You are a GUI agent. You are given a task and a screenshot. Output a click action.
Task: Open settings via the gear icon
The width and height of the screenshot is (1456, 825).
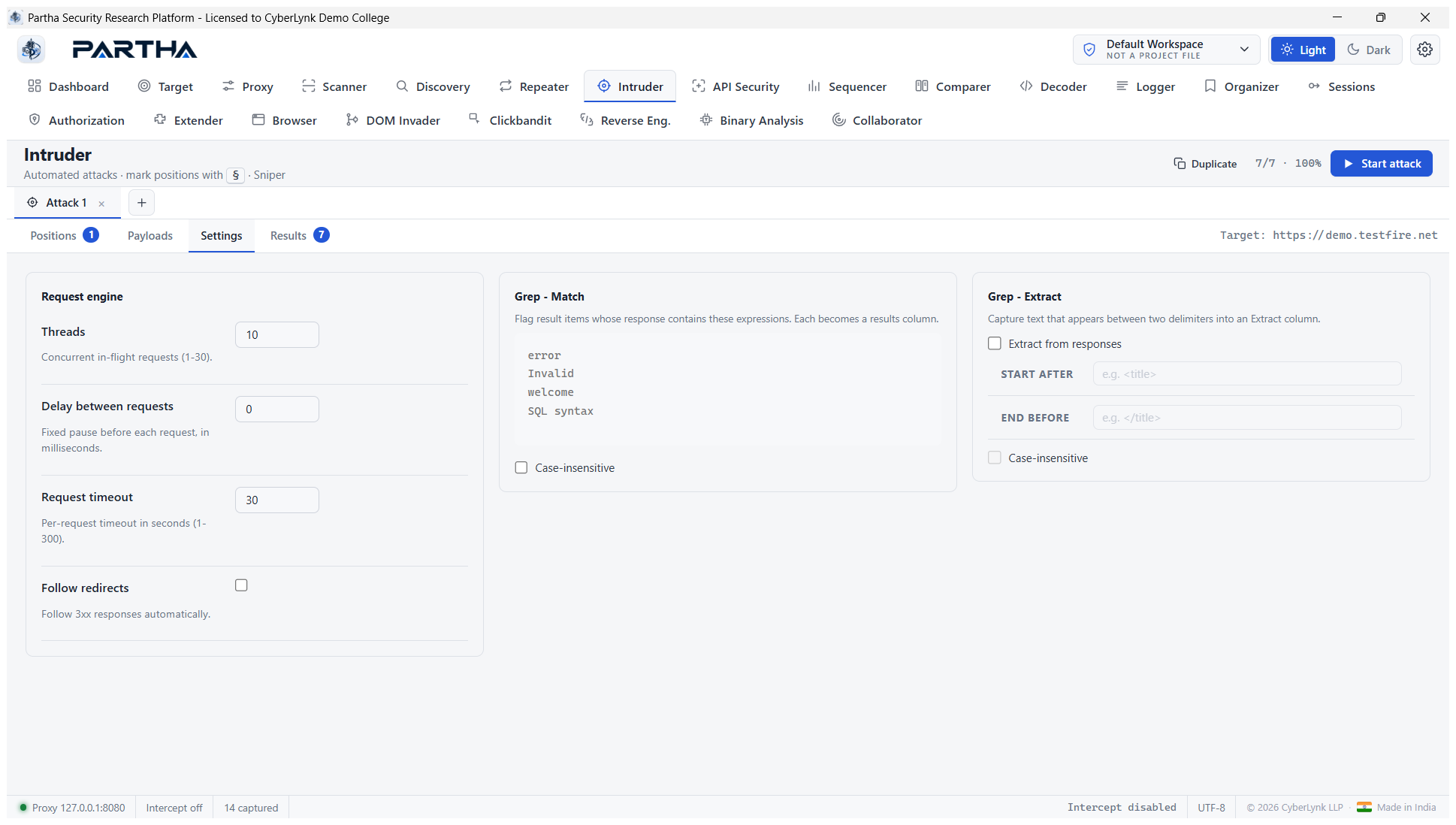[1424, 50]
